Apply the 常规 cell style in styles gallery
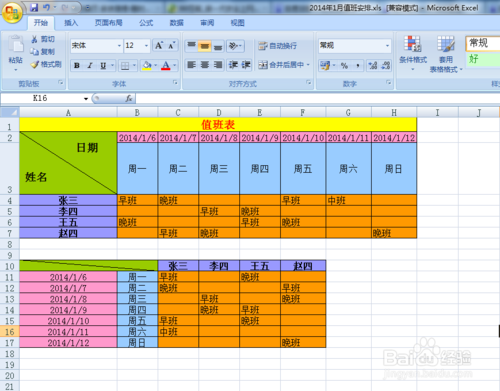500x391 pixels. tap(483, 43)
